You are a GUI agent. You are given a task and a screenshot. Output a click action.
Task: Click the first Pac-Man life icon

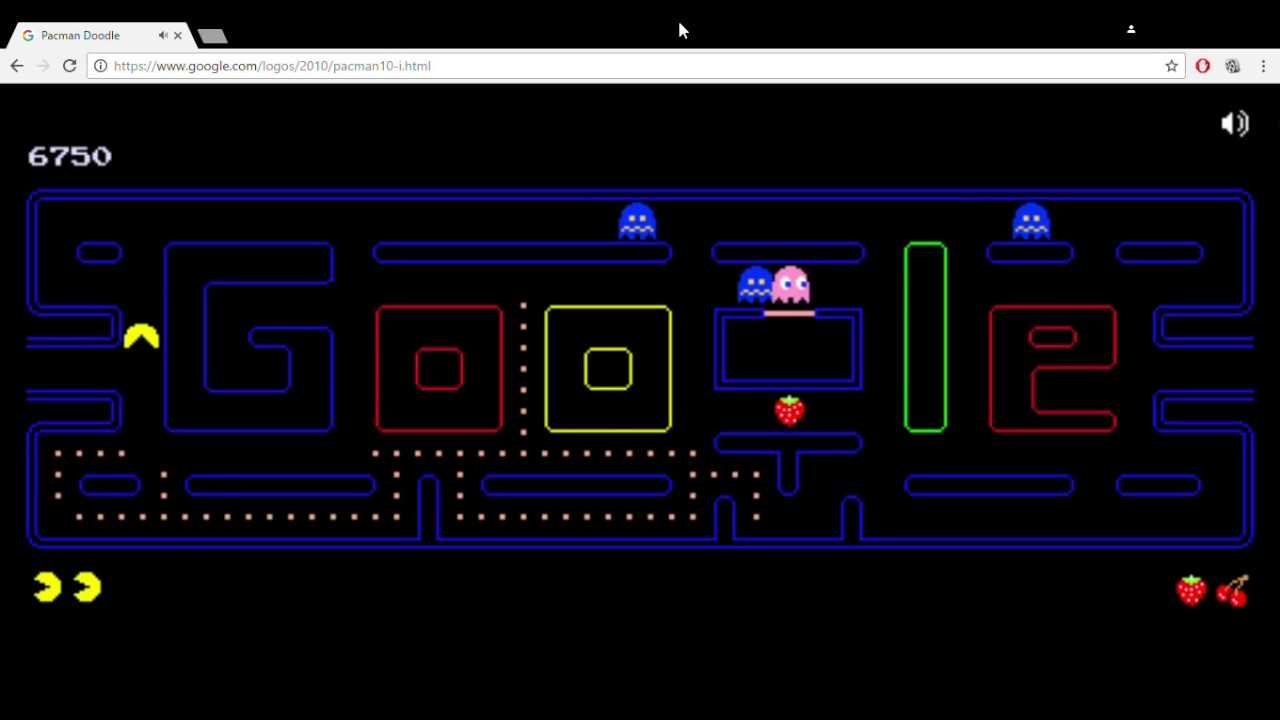pyautogui.click(x=47, y=587)
